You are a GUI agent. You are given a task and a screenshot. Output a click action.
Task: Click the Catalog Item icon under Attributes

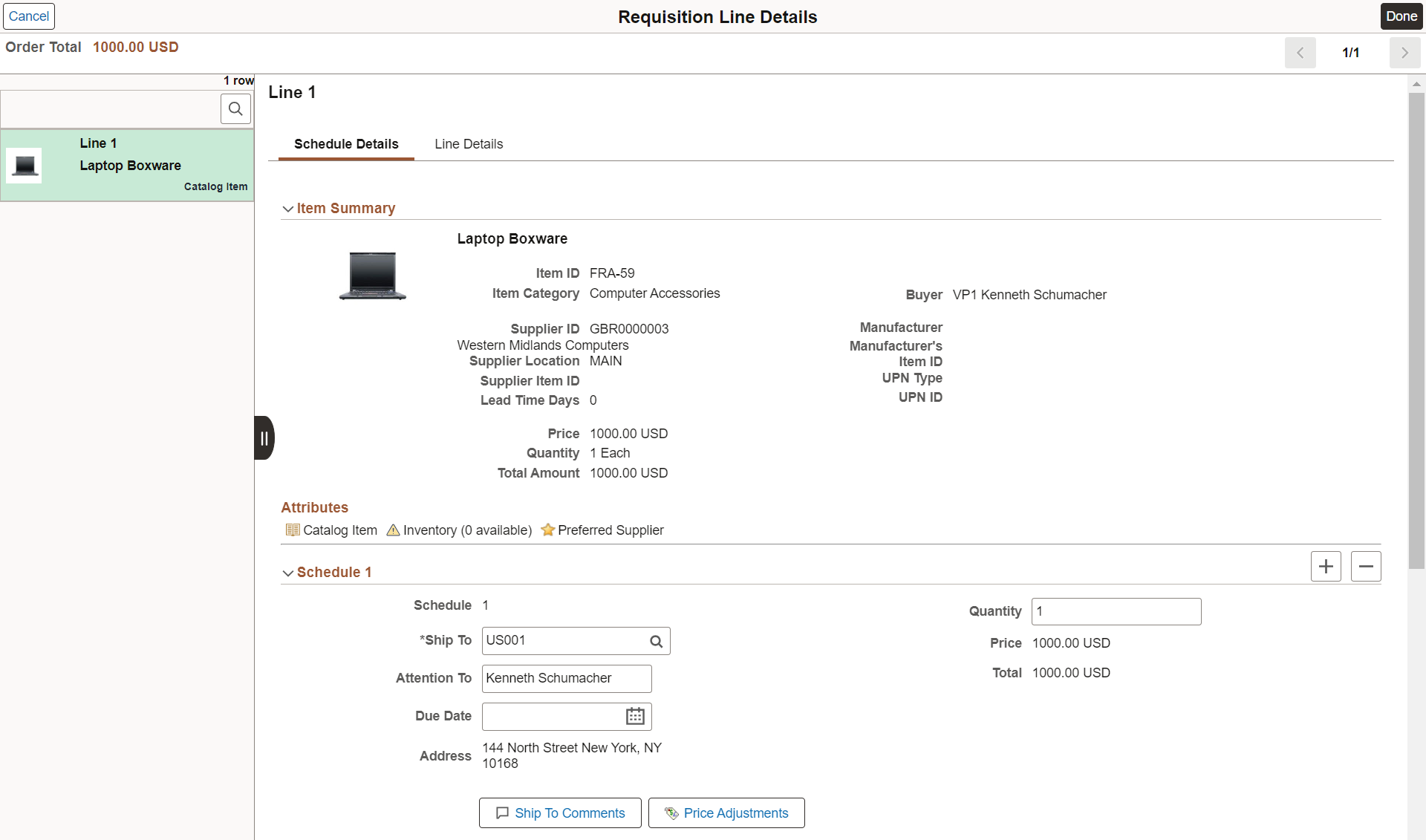[x=293, y=530]
